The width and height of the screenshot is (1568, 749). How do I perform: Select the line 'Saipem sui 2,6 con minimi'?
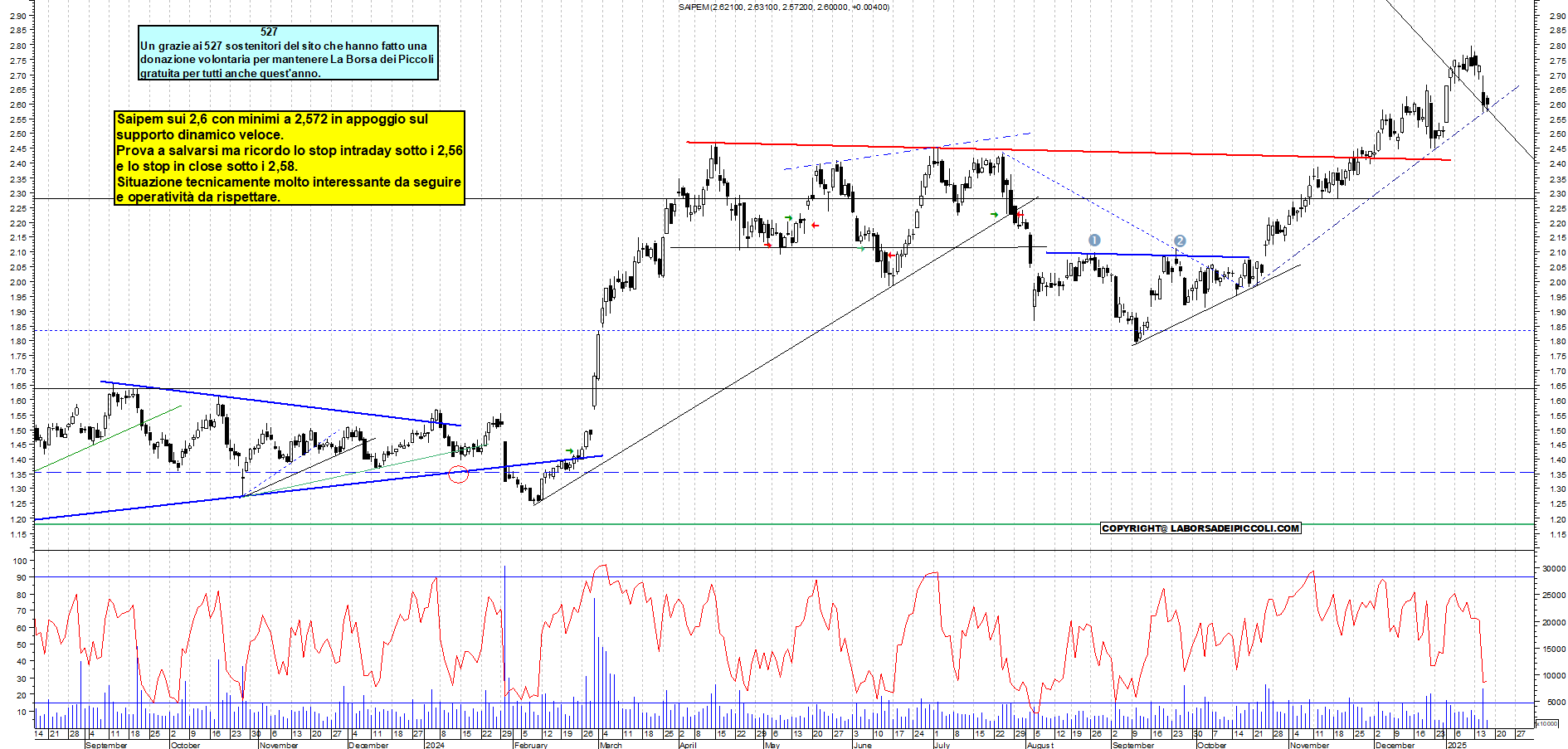pyautogui.click(x=272, y=119)
